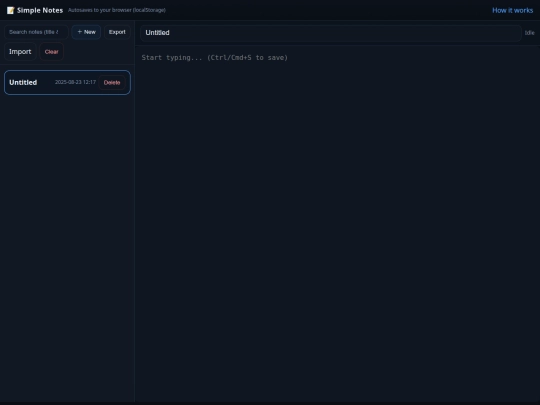Click the 2025-08-23 12:17 timestamp on the note
540x405 pixels.
(75, 82)
